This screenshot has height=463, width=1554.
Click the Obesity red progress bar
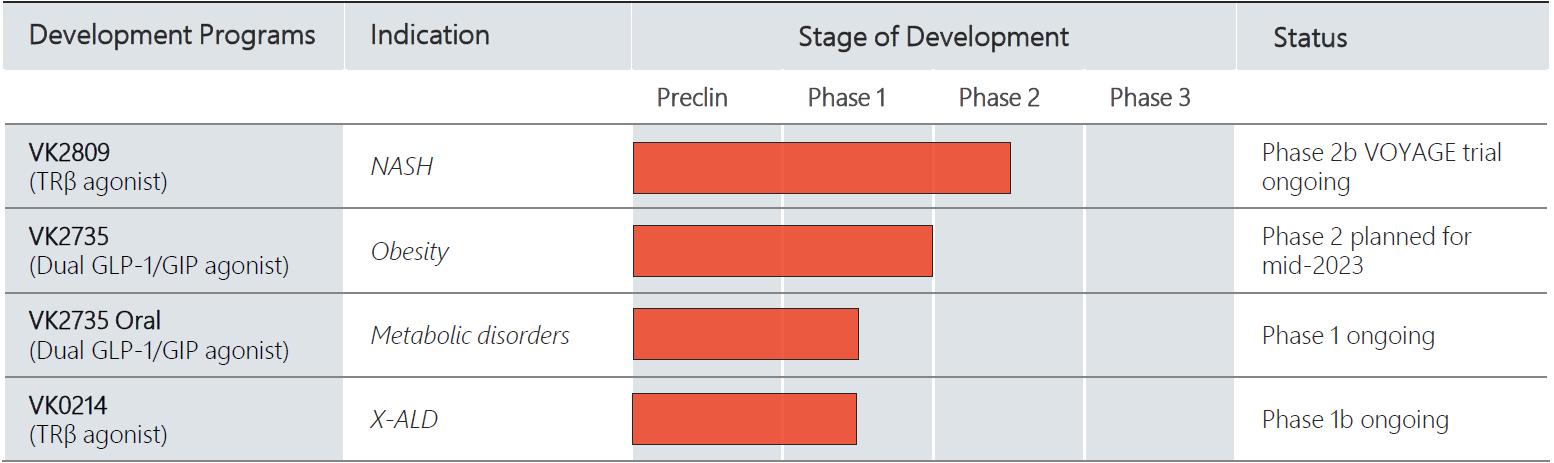click(782, 251)
